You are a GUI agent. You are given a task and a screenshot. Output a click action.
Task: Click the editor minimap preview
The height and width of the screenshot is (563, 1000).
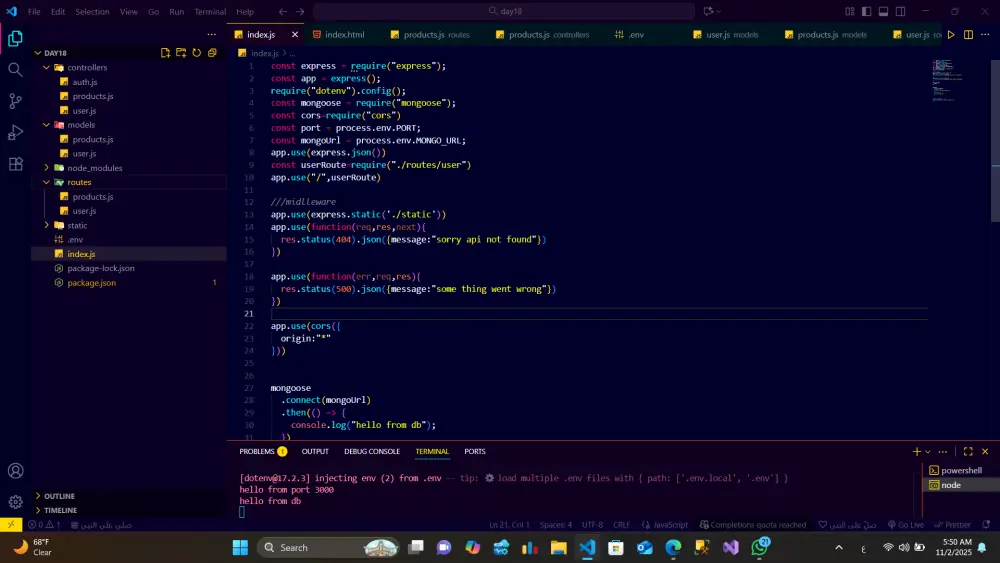pos(950,81)
